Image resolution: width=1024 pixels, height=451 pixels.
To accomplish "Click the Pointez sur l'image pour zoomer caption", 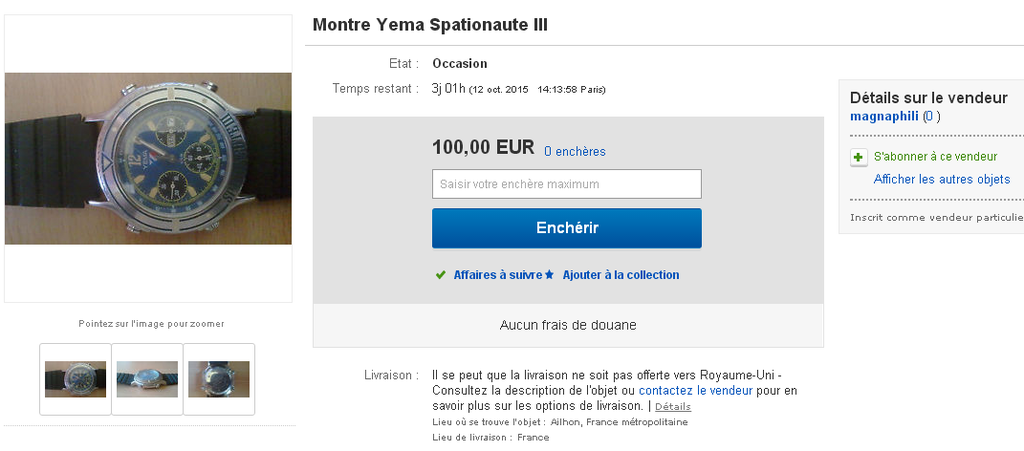I will tap(151, 324).
